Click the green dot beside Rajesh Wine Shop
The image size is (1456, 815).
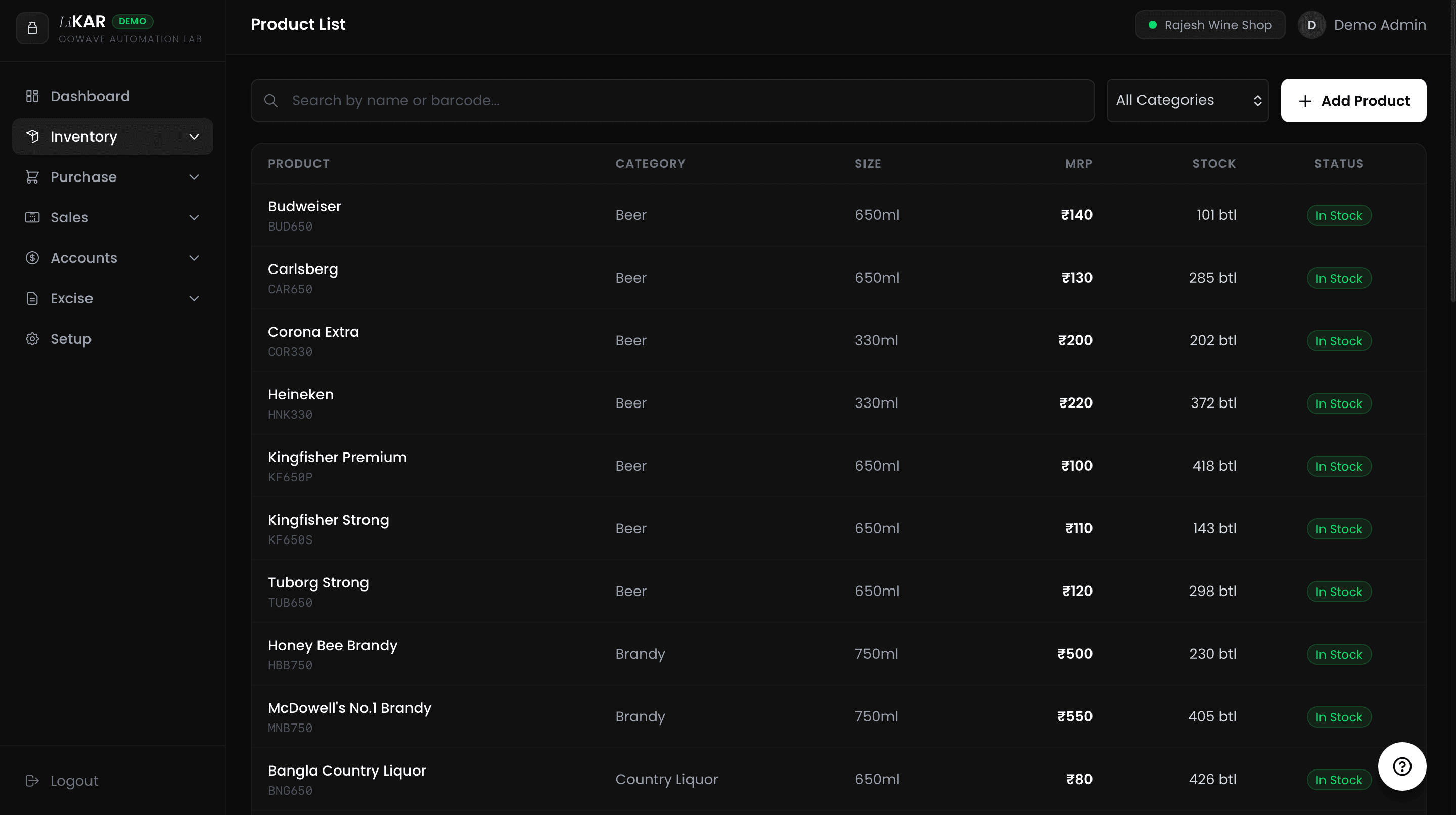click(1153, 25)
